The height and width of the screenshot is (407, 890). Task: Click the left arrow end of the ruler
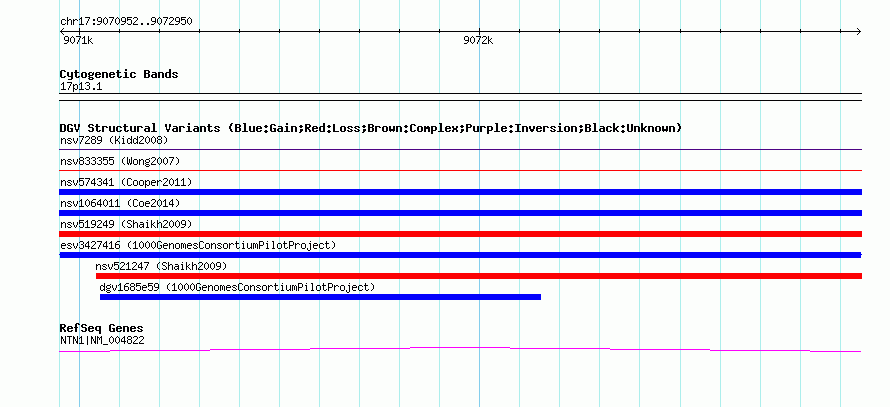click(x=62, y=32)
